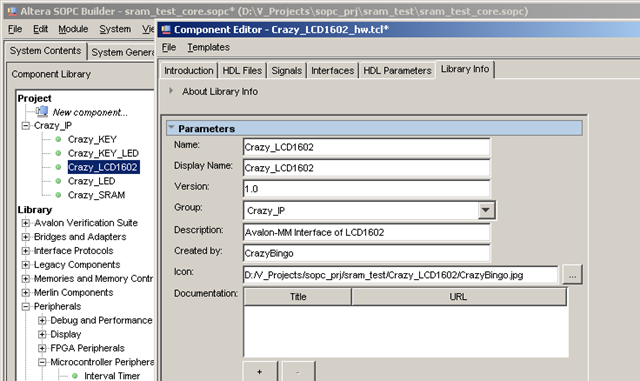640x381 pixels.
Task: Expand the About Library Info section
Action: [x=171, y=91]
